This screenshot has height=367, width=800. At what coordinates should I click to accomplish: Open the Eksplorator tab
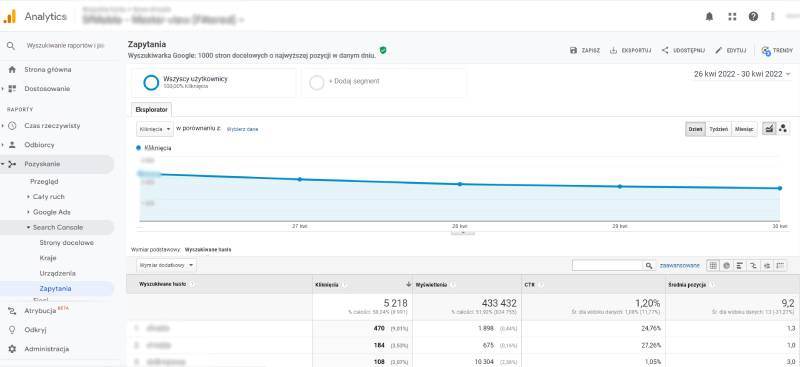152,110
